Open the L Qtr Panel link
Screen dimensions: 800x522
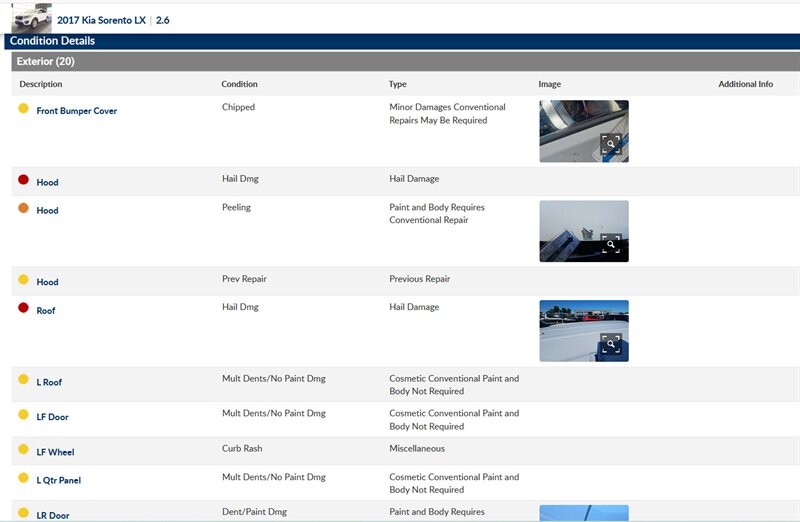(x=58, y=481)
